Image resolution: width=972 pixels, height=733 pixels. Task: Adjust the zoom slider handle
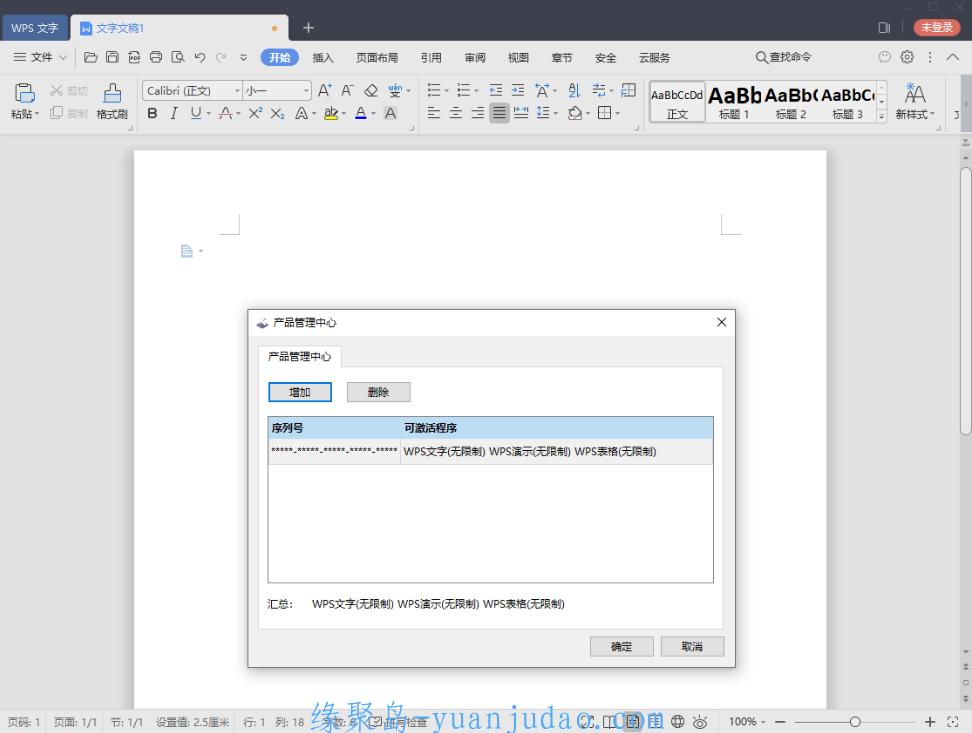pyautogui.click(x=855, y=721)
